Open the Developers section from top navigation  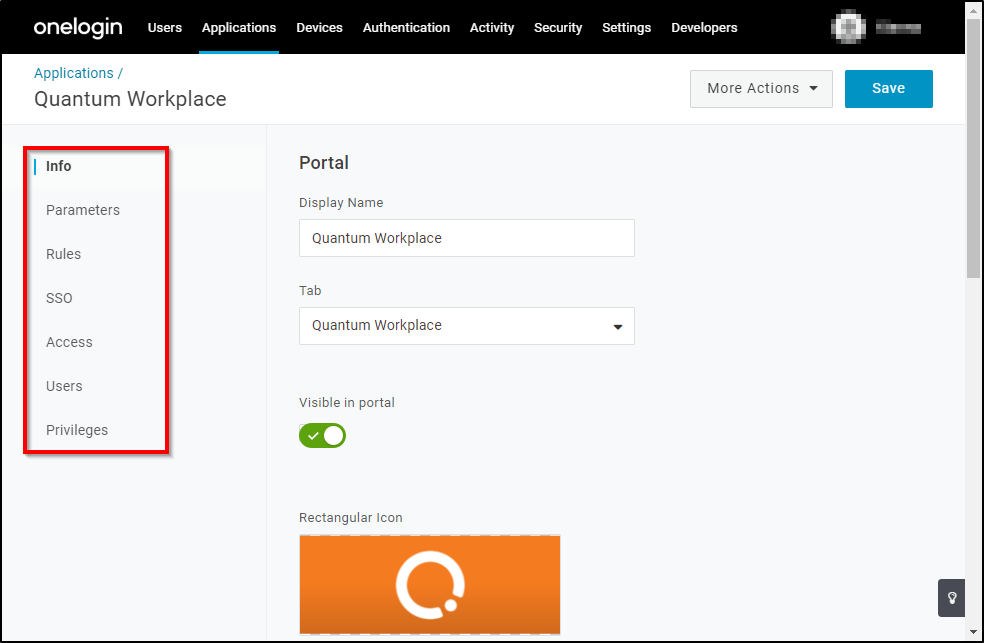click(704, 27)
